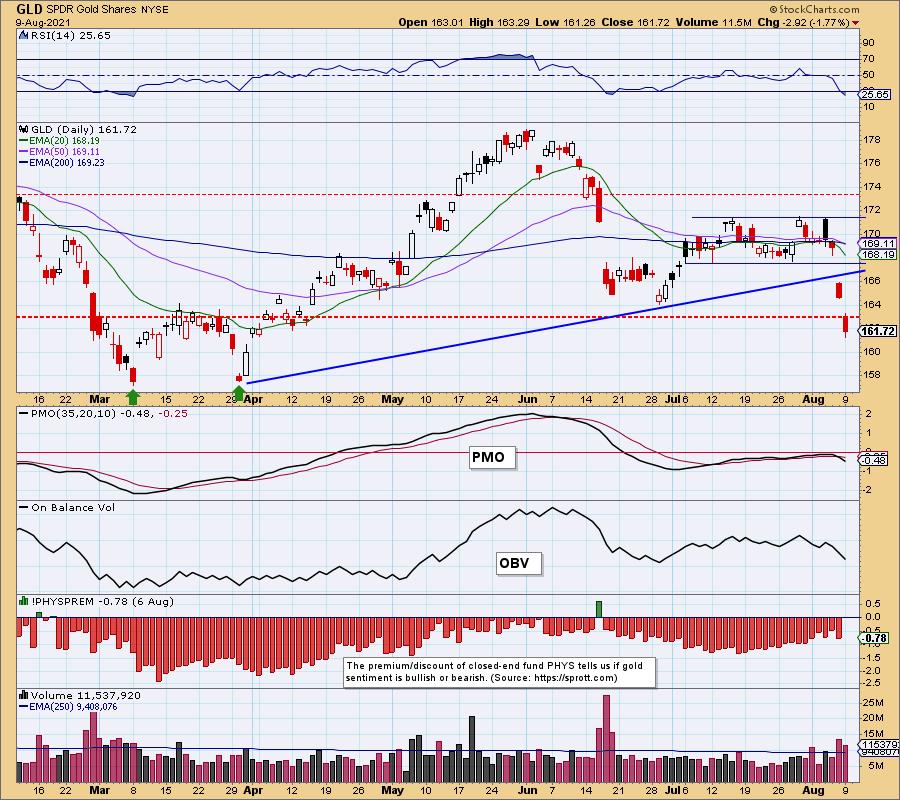900x800 pixels.
Task: Click the 169.11 axis tag for EMA(50)
Action: click(x=878, y=243)
